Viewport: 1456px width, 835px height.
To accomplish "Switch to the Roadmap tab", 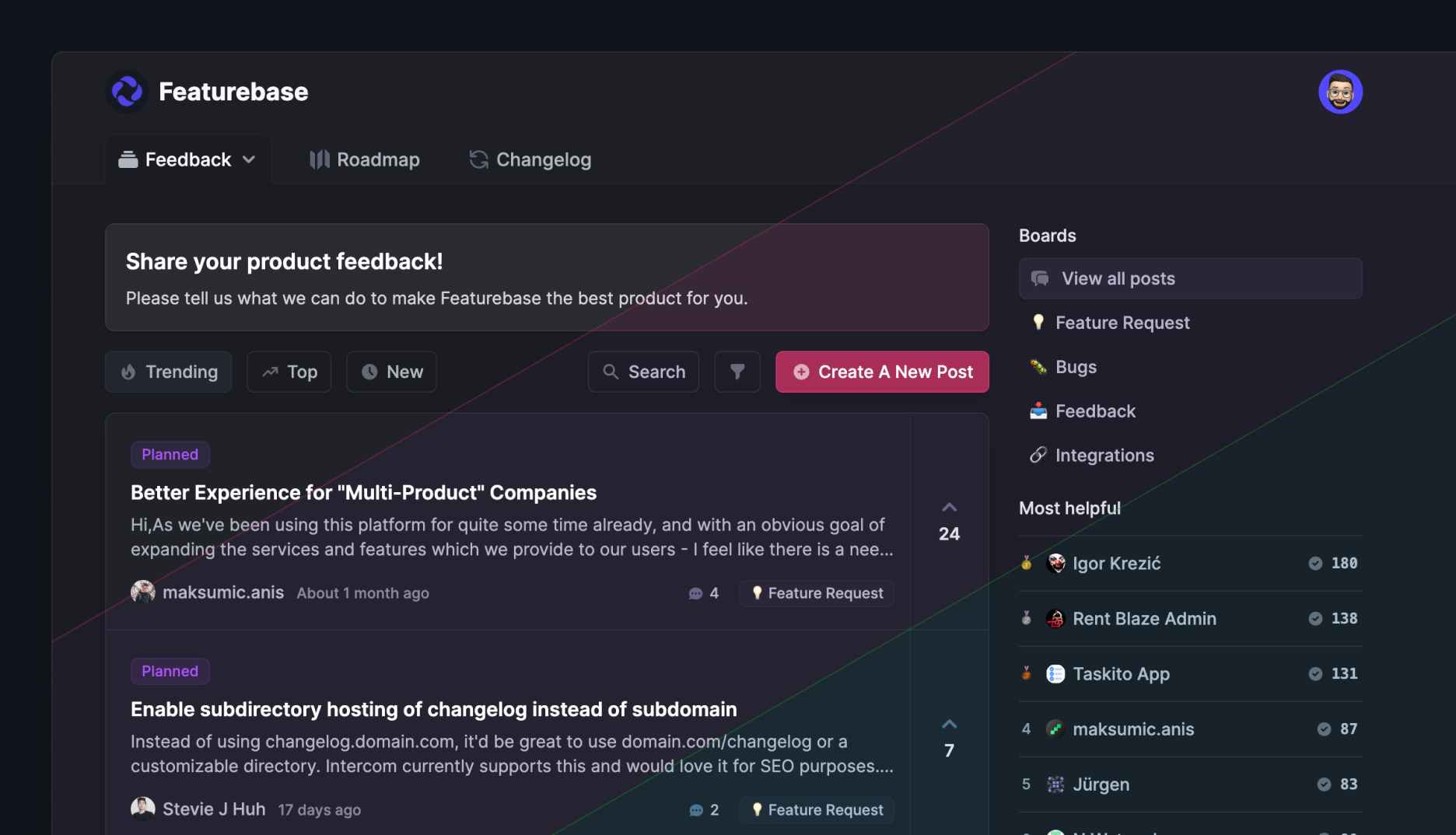I will [365, 159].
